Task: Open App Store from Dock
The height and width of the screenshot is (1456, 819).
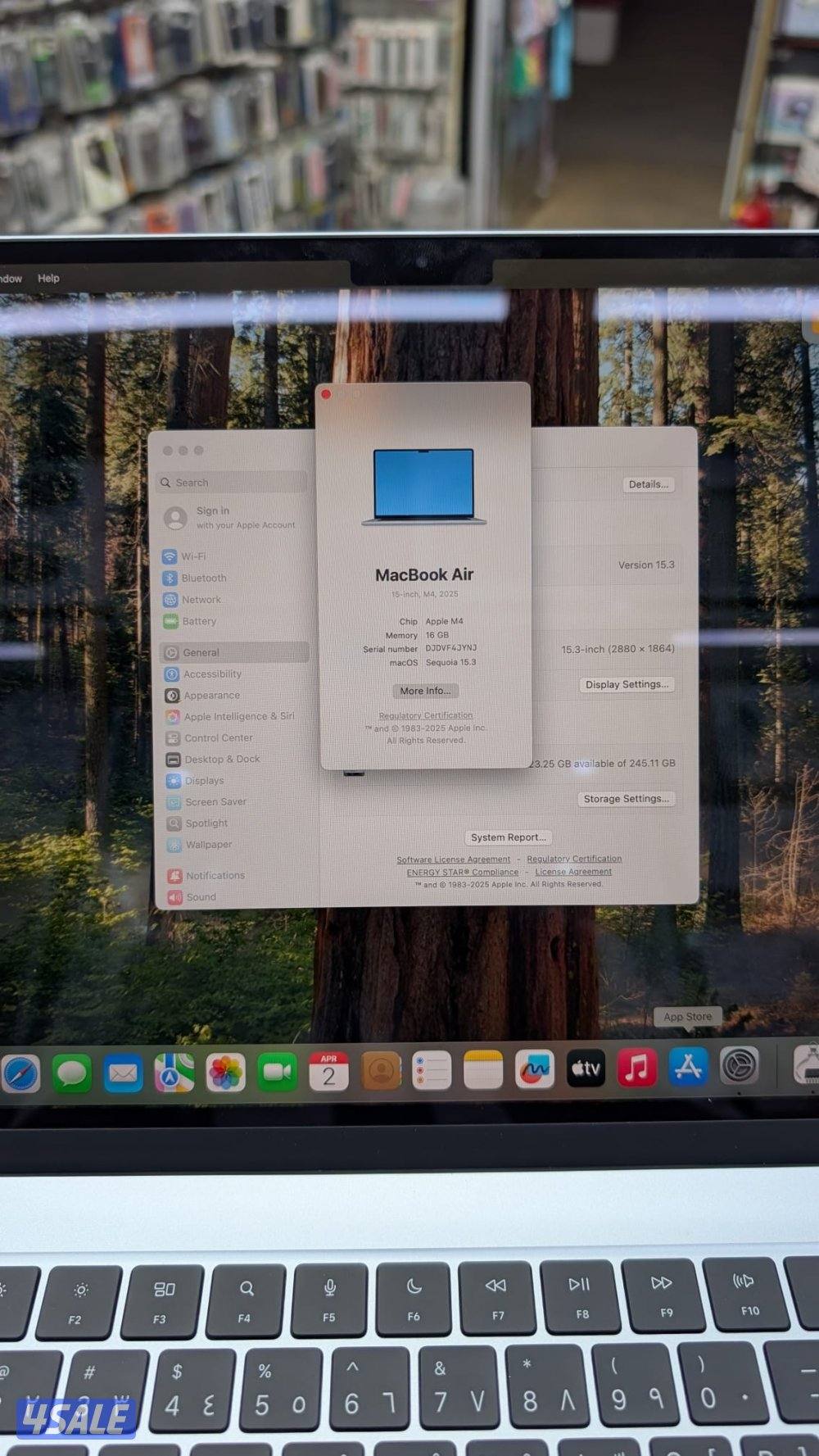Action: (688, 1067)
